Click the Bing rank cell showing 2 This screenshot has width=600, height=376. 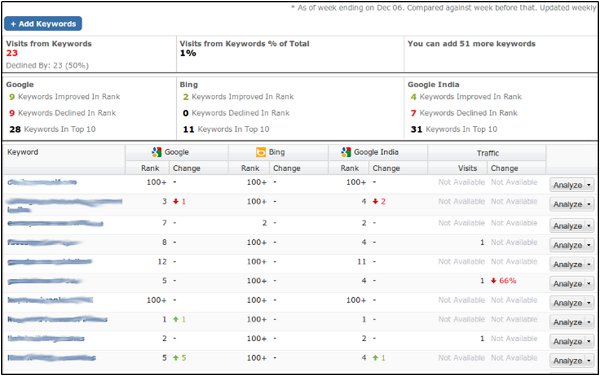pyautogui.click(x=264, y=223)
